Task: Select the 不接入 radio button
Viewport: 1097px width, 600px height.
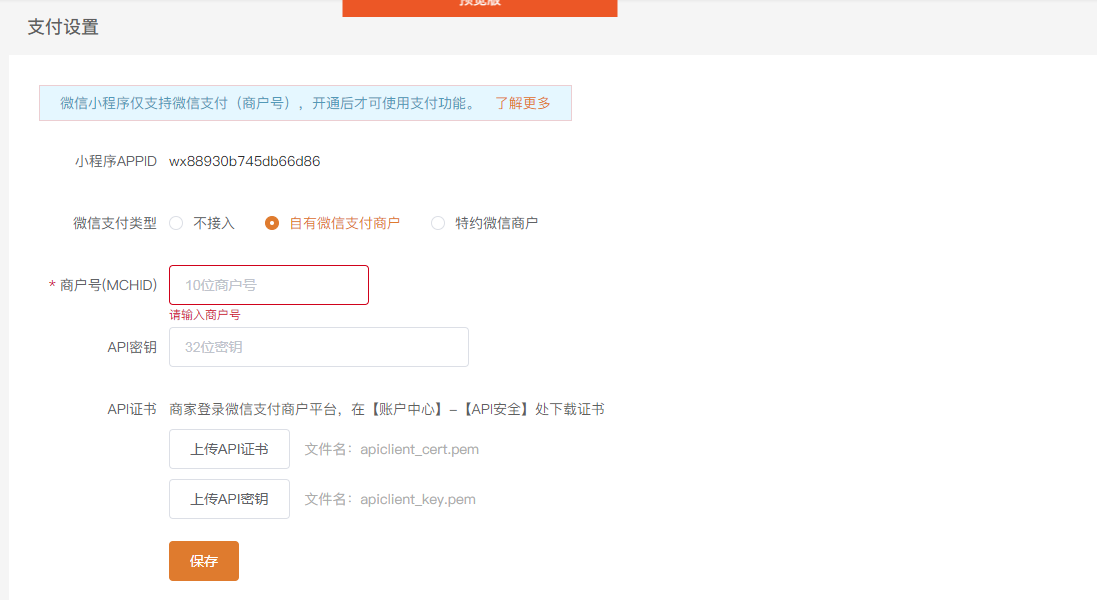Action: coord(176,223)
